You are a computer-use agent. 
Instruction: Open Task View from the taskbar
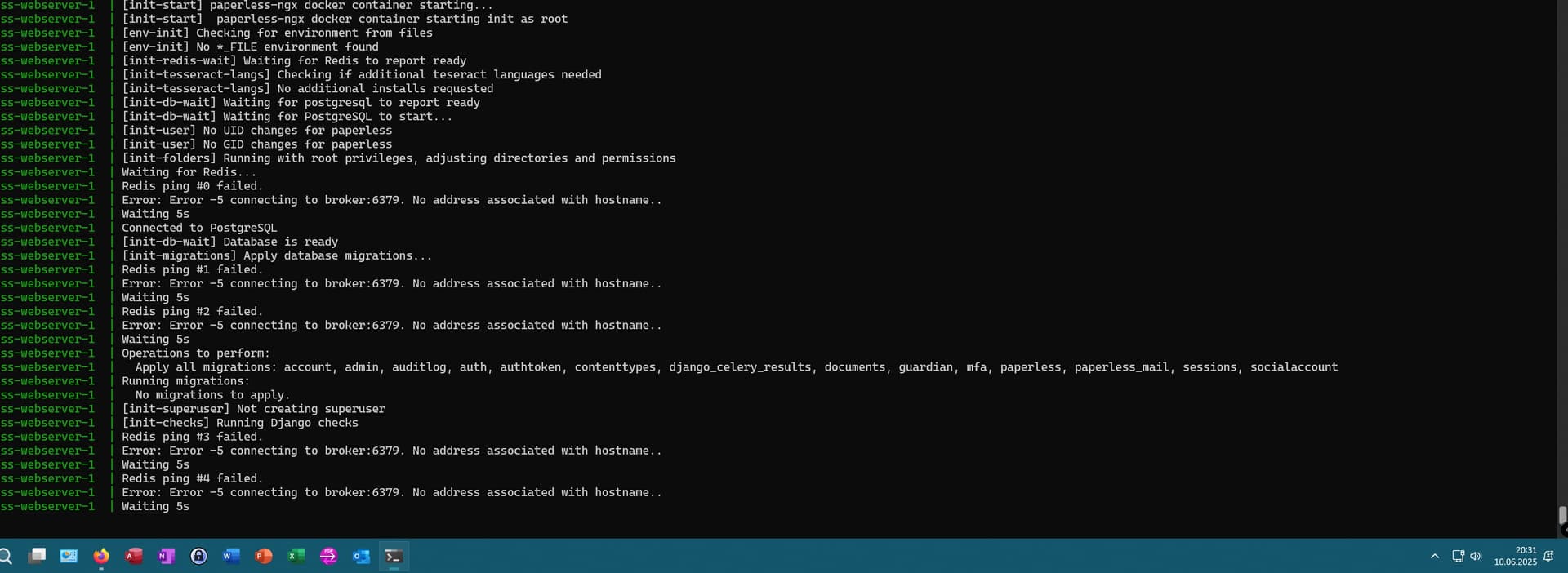[x=37, y=557]
